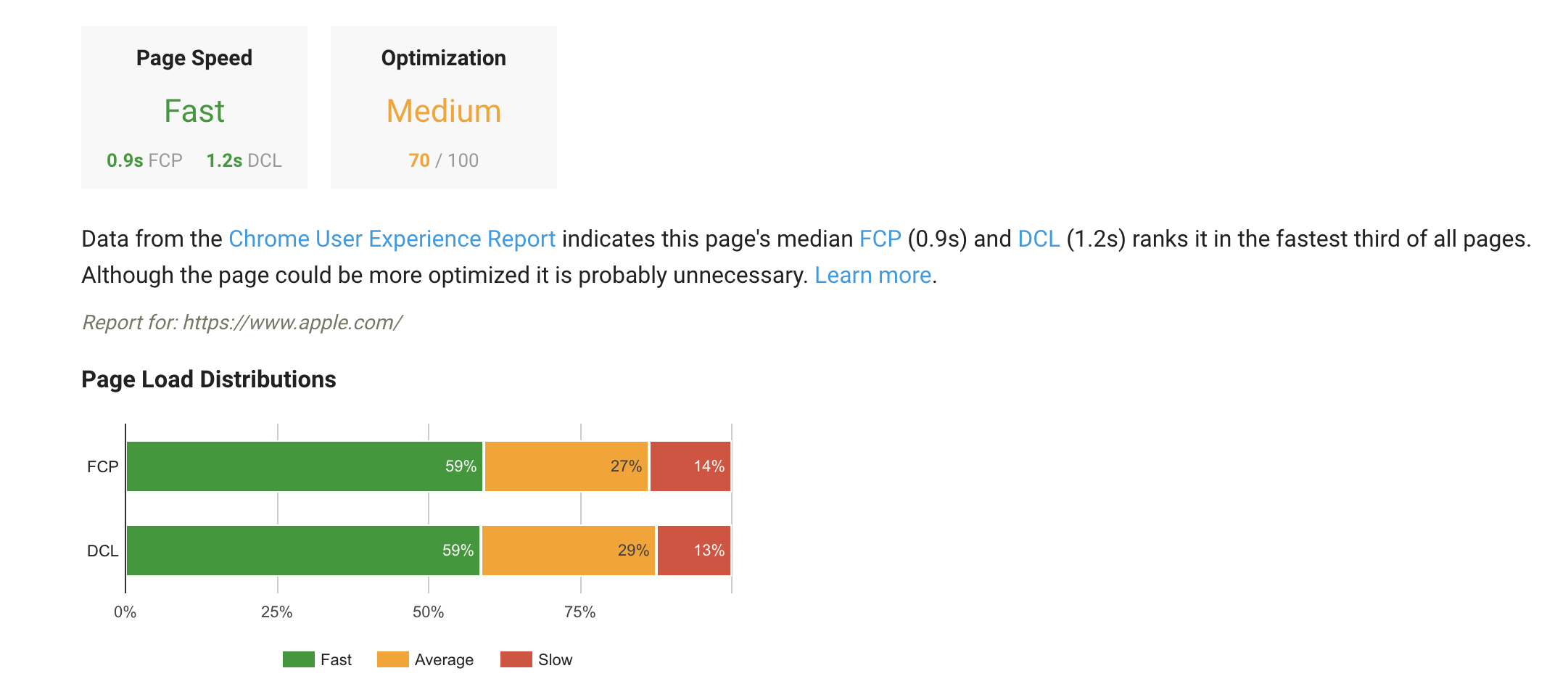Click the DCL 13% slow bar segment
The width and height of the screenshot is (1568, 692).
(694, 551)
